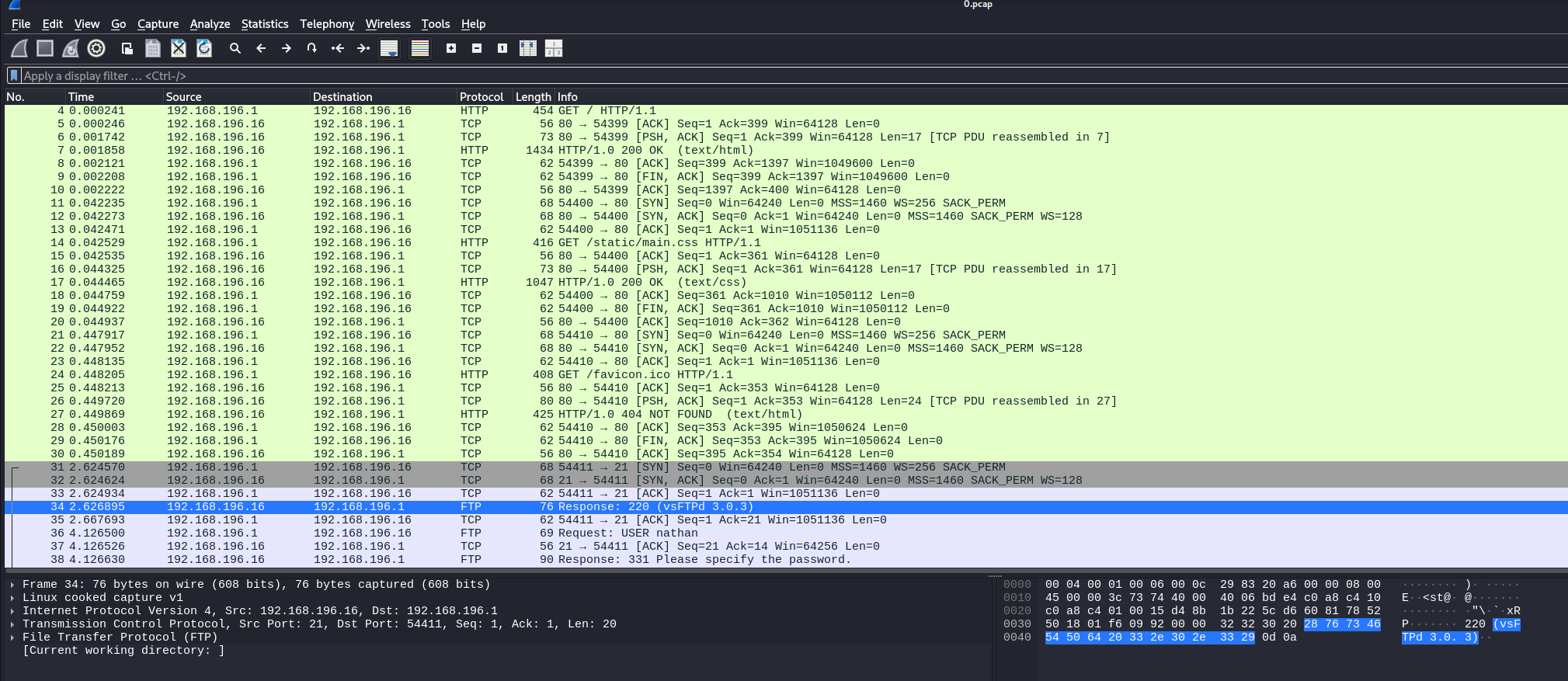
Task: Toggle auto-scroll during live capture
Action: click(x=389, y=48)
